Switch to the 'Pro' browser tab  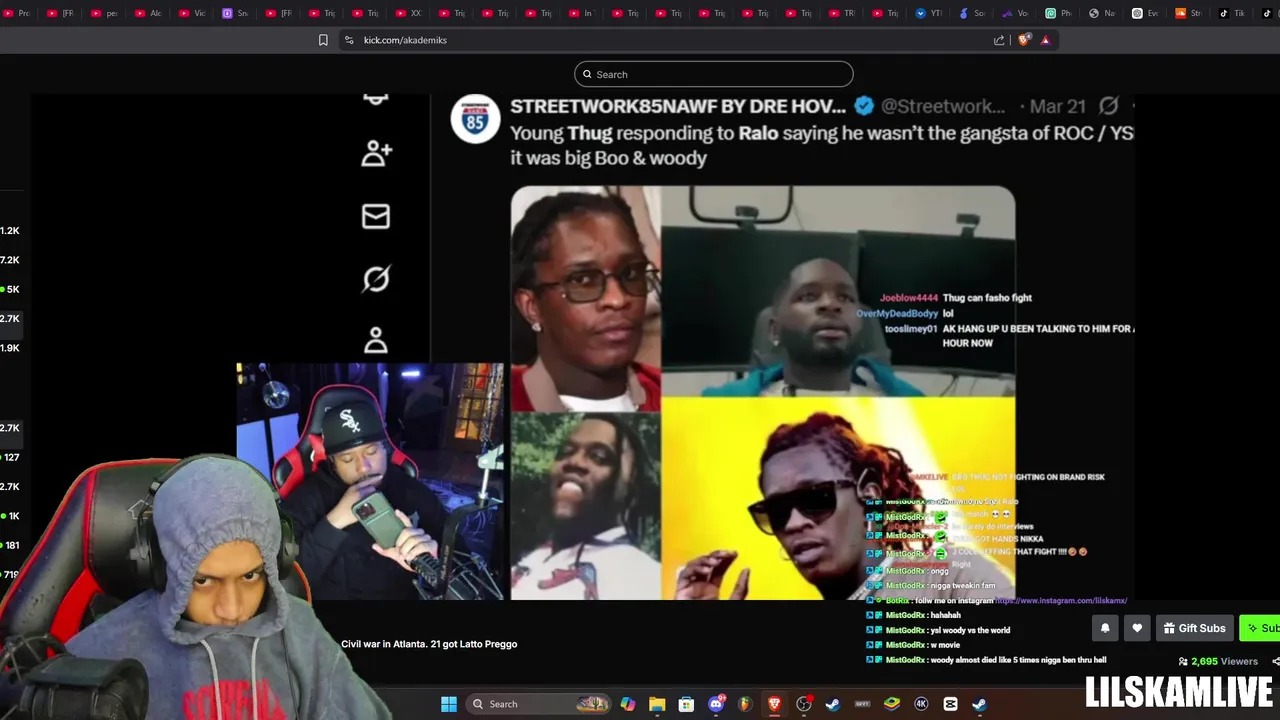coord(17,13)
